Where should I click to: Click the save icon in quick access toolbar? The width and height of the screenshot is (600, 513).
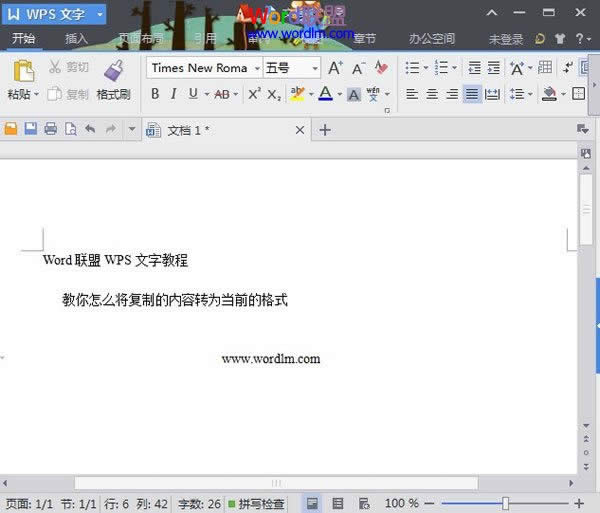coord(30,130)
